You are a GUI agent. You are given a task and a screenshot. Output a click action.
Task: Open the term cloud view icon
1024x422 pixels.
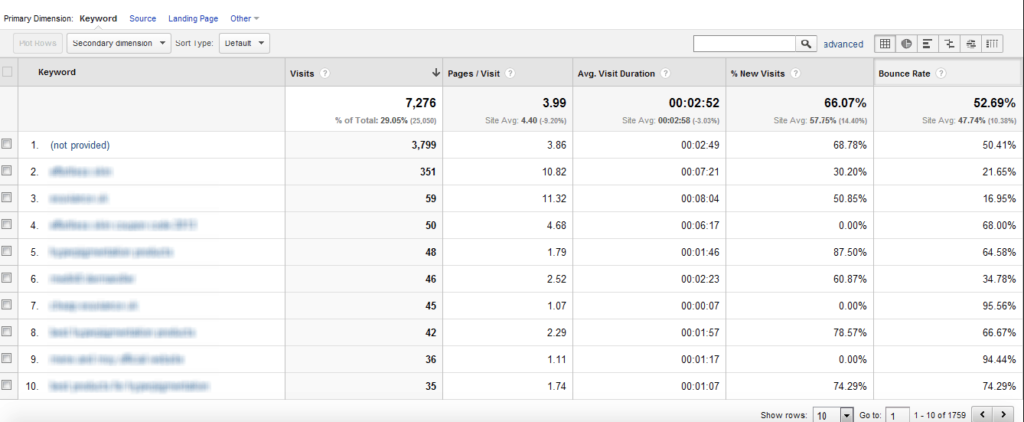point(970,44)
